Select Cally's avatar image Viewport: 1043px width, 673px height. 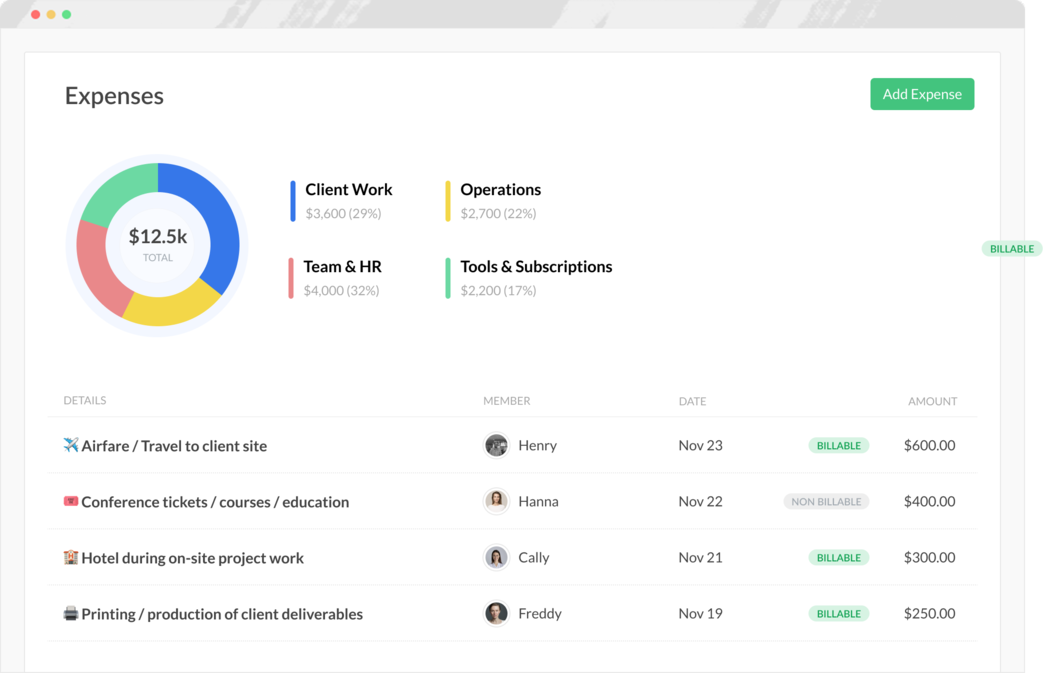click(x=496, y=557)
